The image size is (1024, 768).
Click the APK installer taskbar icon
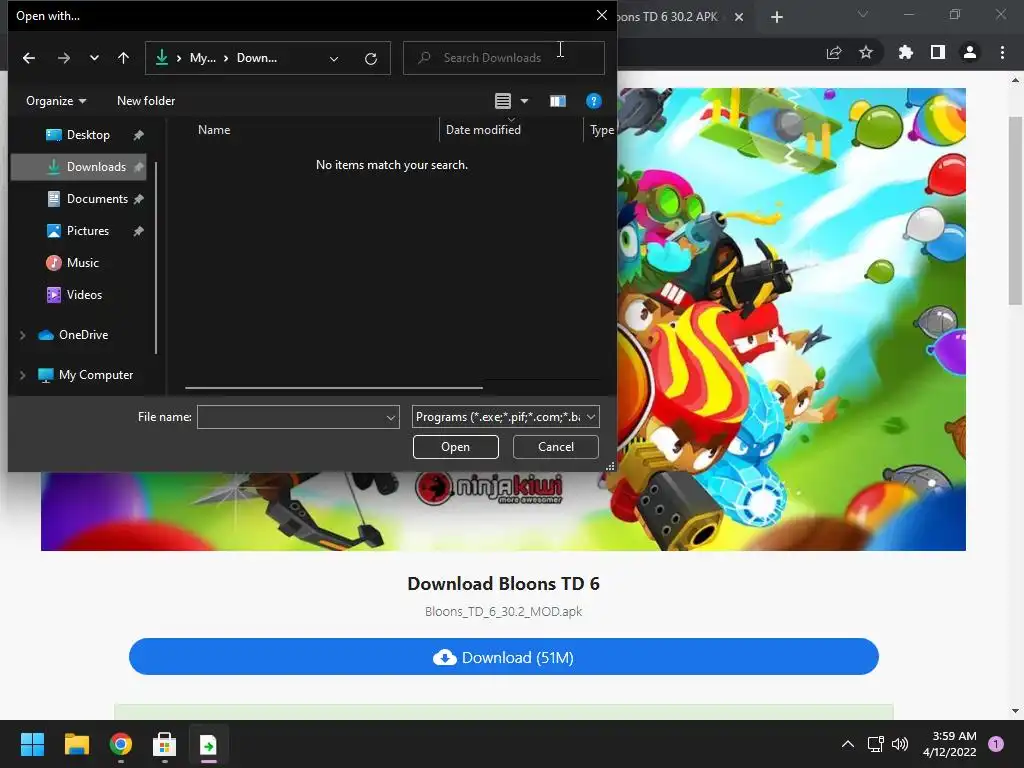[x=208, y=744]
